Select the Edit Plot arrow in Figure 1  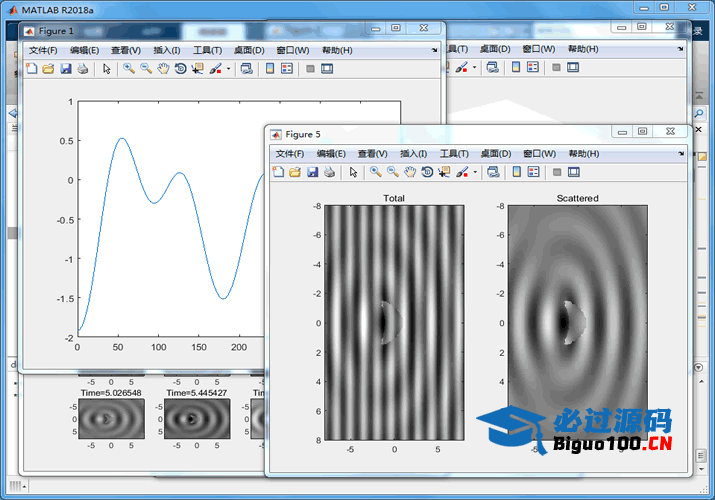107,69
